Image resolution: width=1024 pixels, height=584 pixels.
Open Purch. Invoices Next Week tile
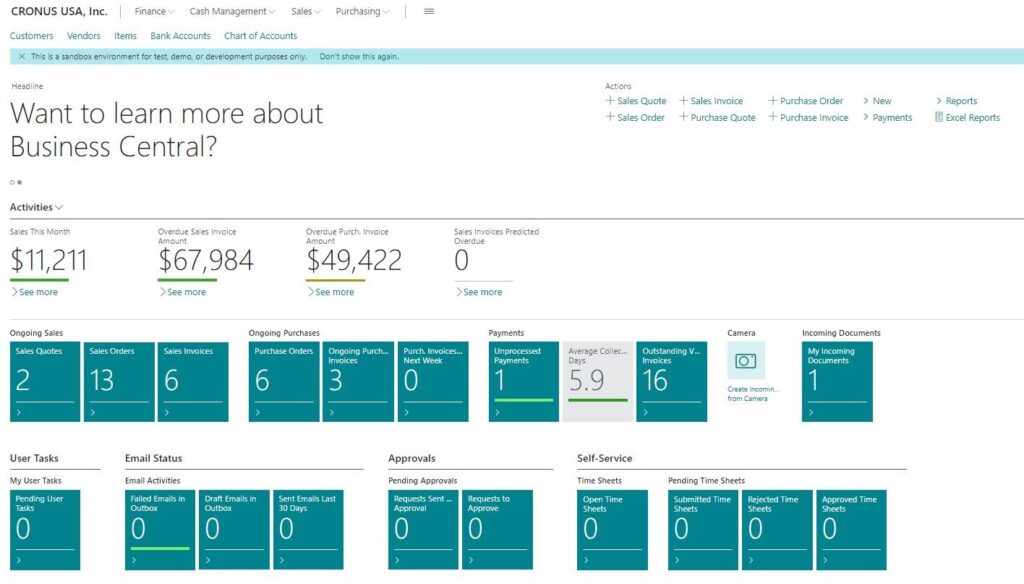pos(433,381)
